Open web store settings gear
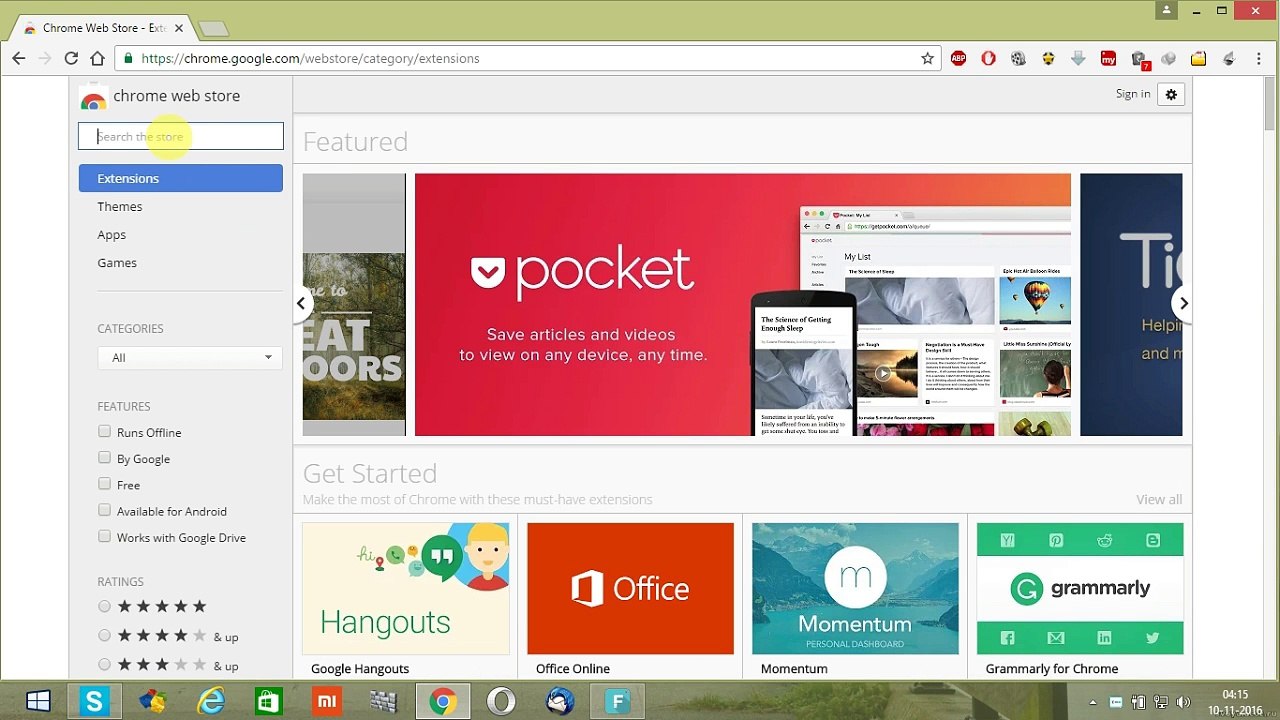This screenshot has height=720, width=1280. (1171, 95)
